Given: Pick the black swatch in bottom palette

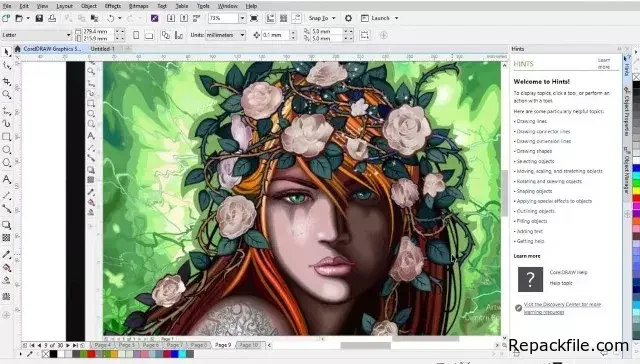Looking at the screenshot, I should pyautogui.click(x=53, y=354).
